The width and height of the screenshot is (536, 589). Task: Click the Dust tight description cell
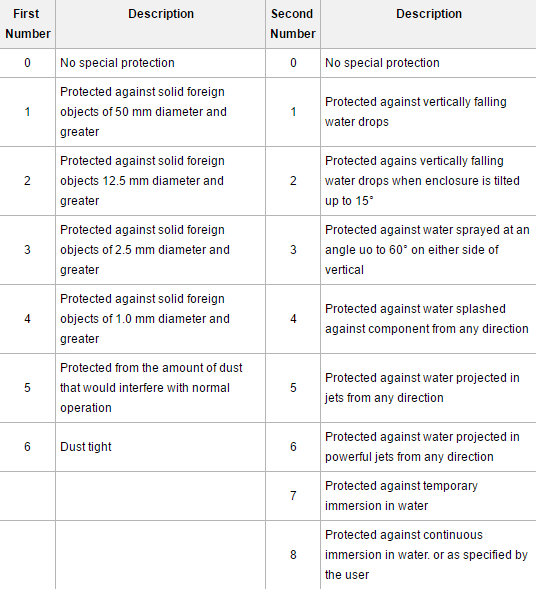click(x=161, y=447)
